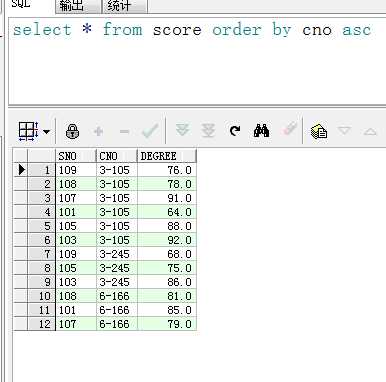Select row number 6 header
The image size is (386, 382).
41,240
